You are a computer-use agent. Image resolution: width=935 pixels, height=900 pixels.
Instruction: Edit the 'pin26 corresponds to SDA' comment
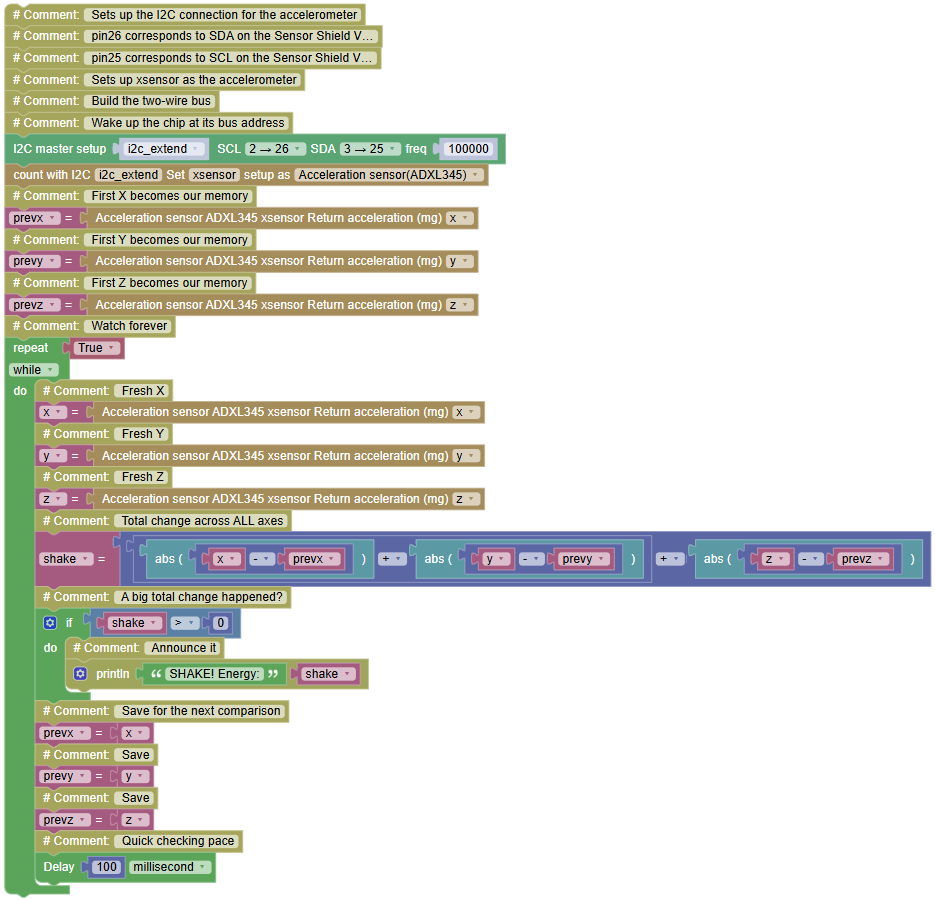click(x=231, y=36)
